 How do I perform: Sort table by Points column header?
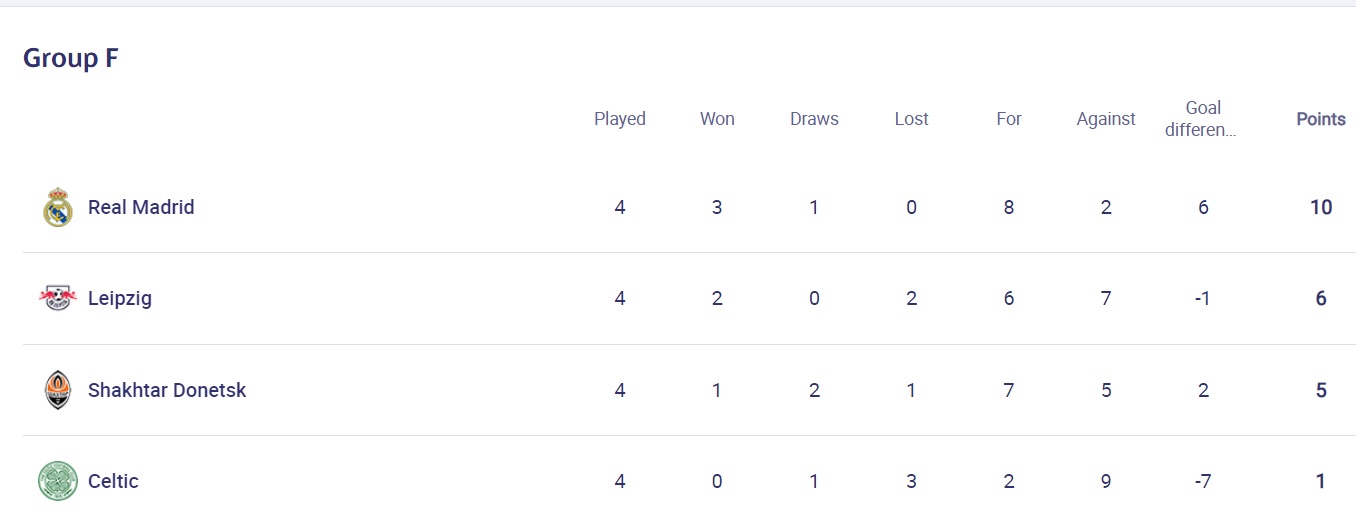point(1321,119)
